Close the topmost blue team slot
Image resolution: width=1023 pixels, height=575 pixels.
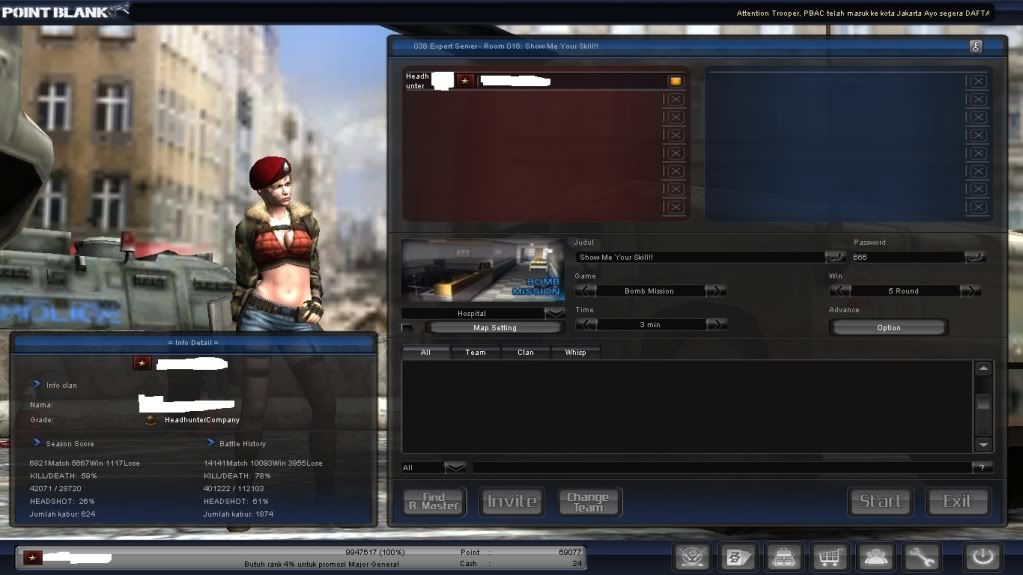tap(977, 82)
